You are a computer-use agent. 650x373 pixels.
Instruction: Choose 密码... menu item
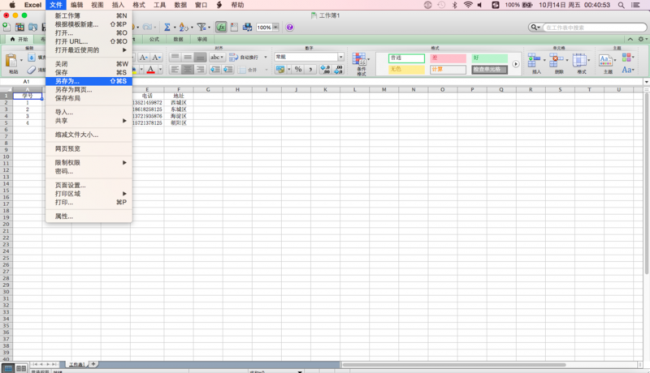[x=89, y=171]
